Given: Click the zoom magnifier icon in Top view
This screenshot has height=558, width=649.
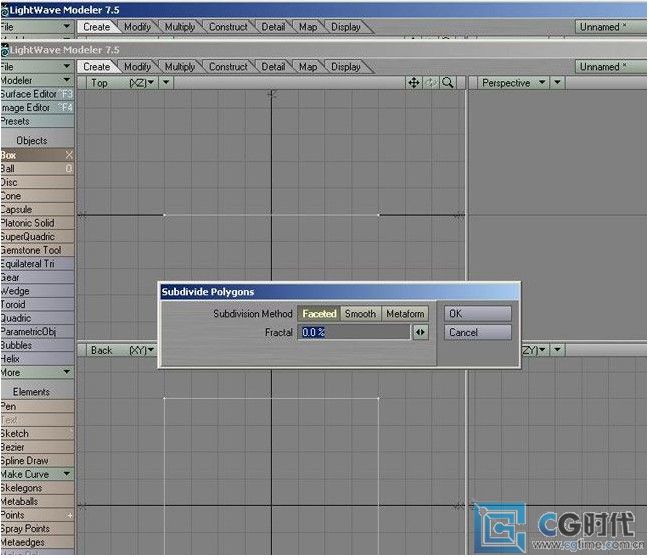Looking at the screenshot, I should tap(447, 83).
